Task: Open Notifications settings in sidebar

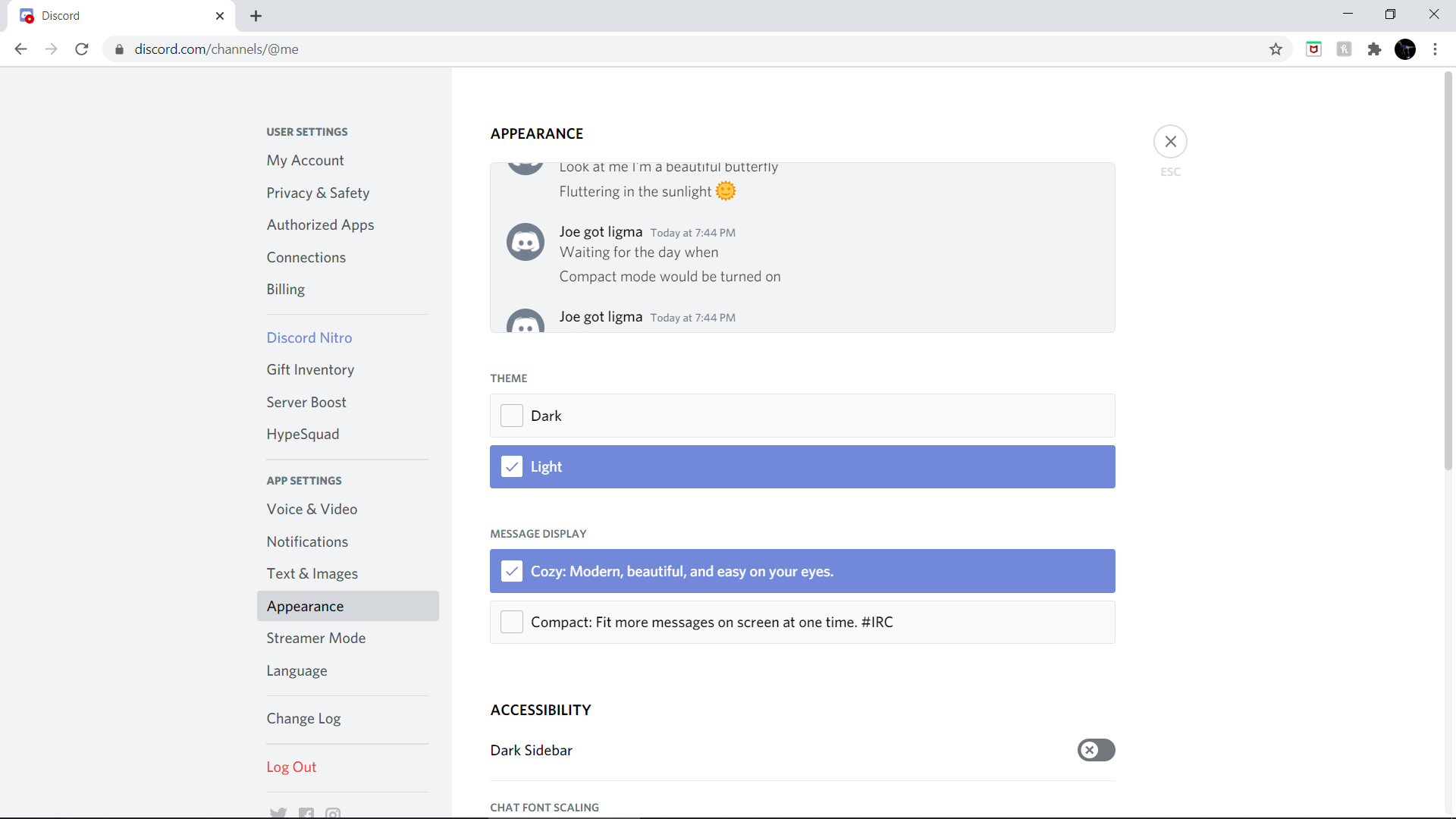Action: coord(307,541)
